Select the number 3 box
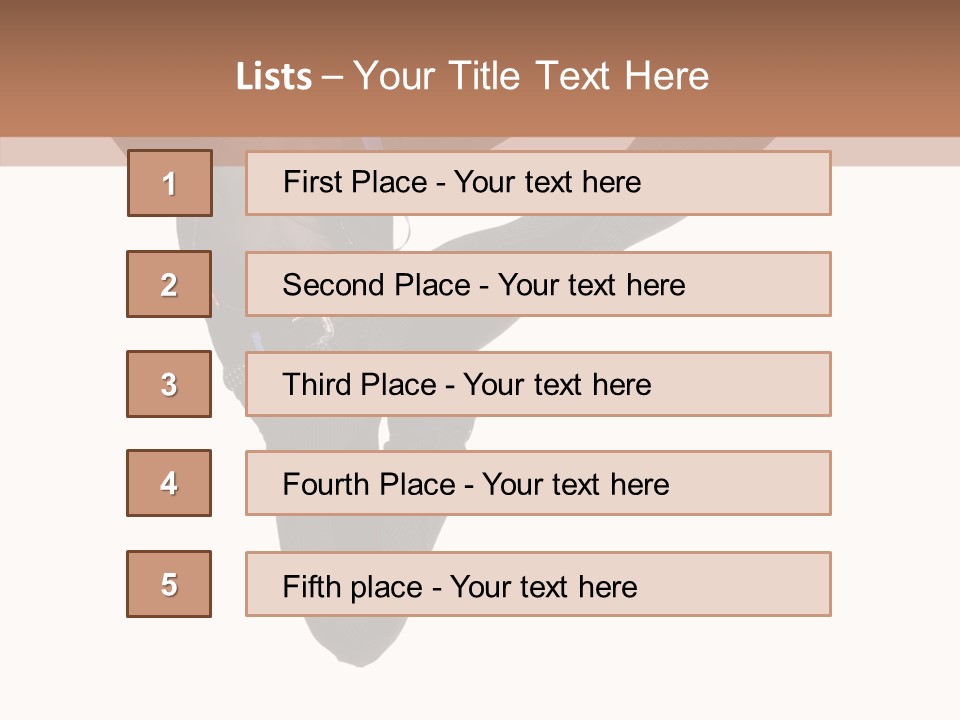Viewport: 960px width, 720px height. (x=169, y=384)
